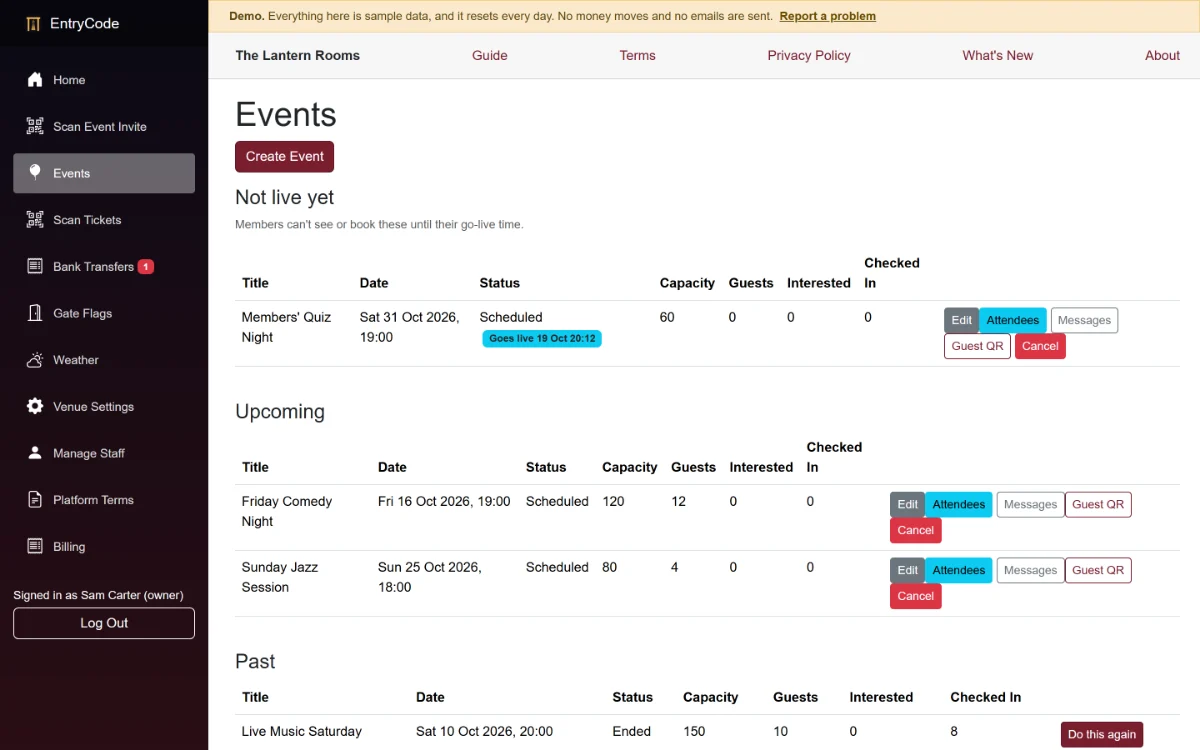
Task: Click the Fri 16 Oct 2026, 19:00 date
Action: click(444, 501)
